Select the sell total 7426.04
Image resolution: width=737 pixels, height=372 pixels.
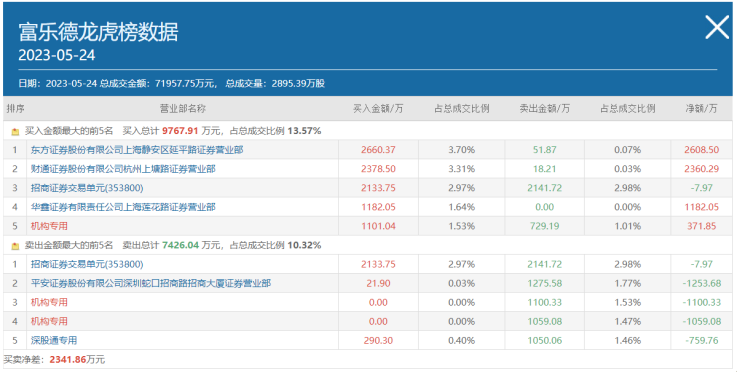(x=180, y=245)
